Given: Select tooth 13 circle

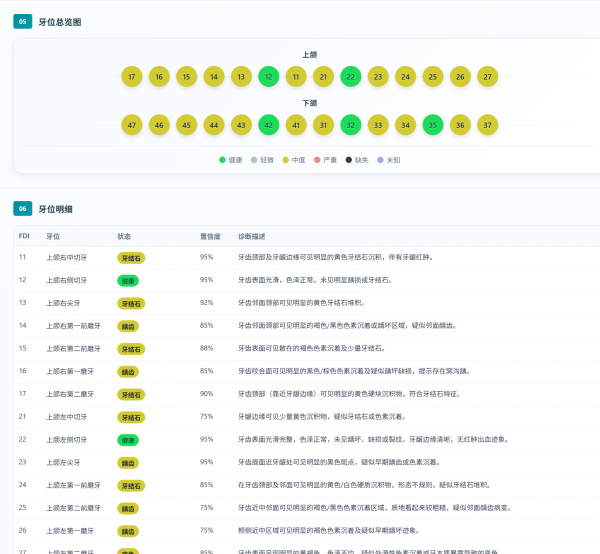Looking at the screenshot, I should [241, 77].
